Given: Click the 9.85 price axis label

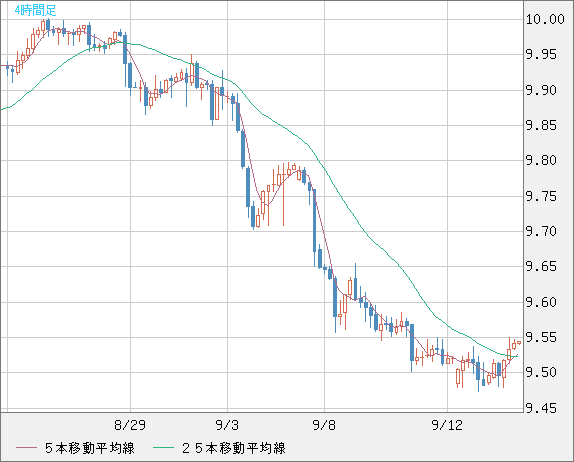Looking at the screenshot, I should click(541, 125).
